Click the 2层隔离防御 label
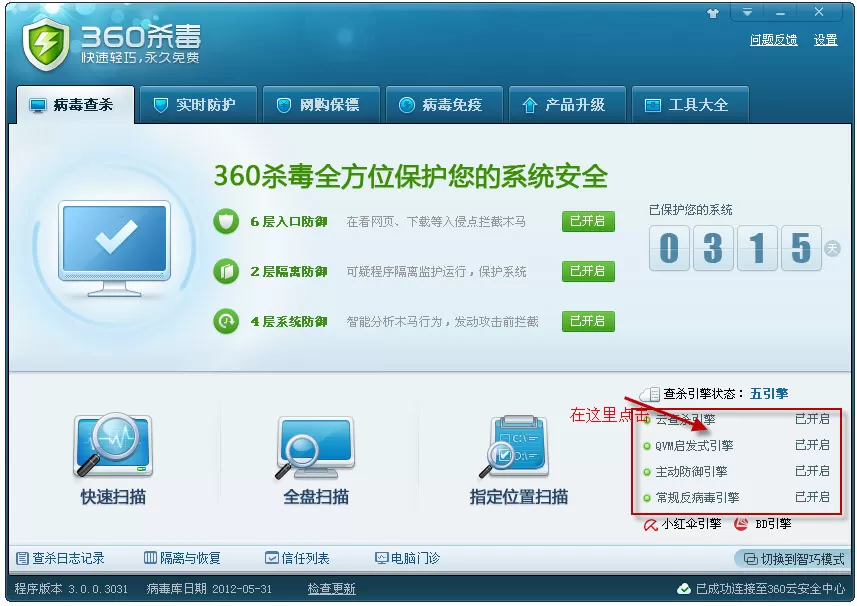The height and width of the screenshot is (606, 857). click(289, 271)
